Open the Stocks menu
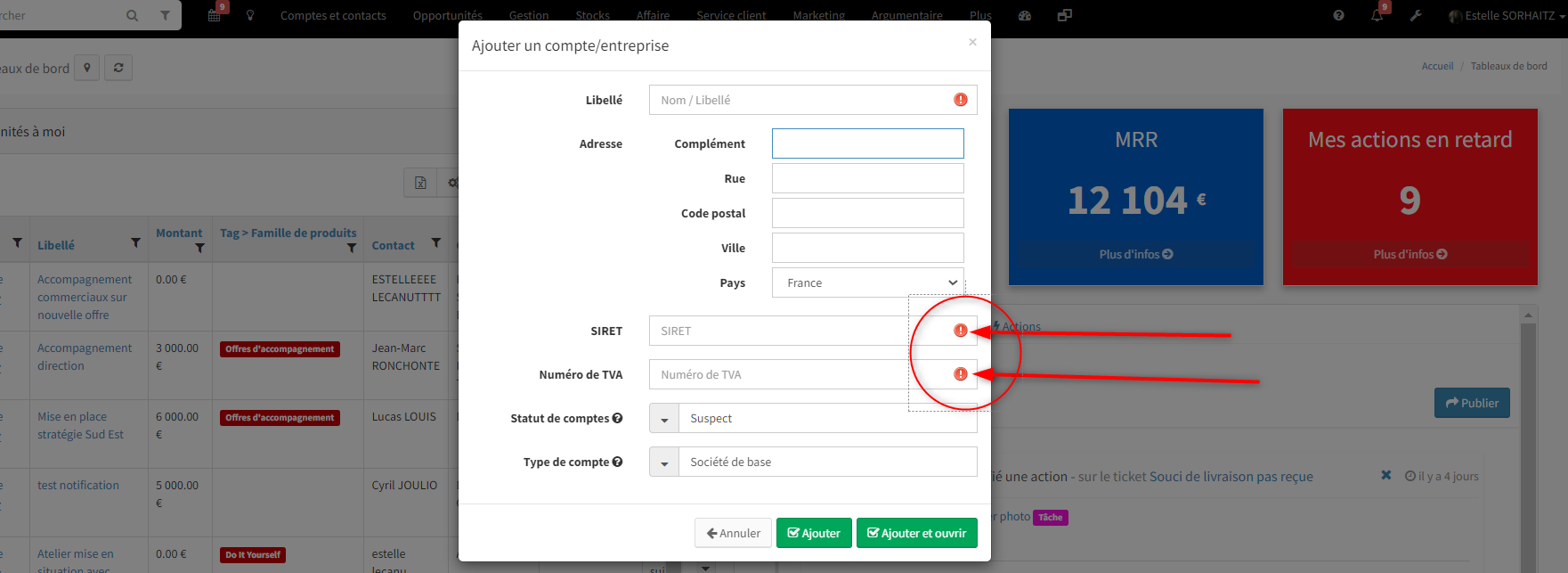Screen dimensions: 1568x573 point(593,15)
